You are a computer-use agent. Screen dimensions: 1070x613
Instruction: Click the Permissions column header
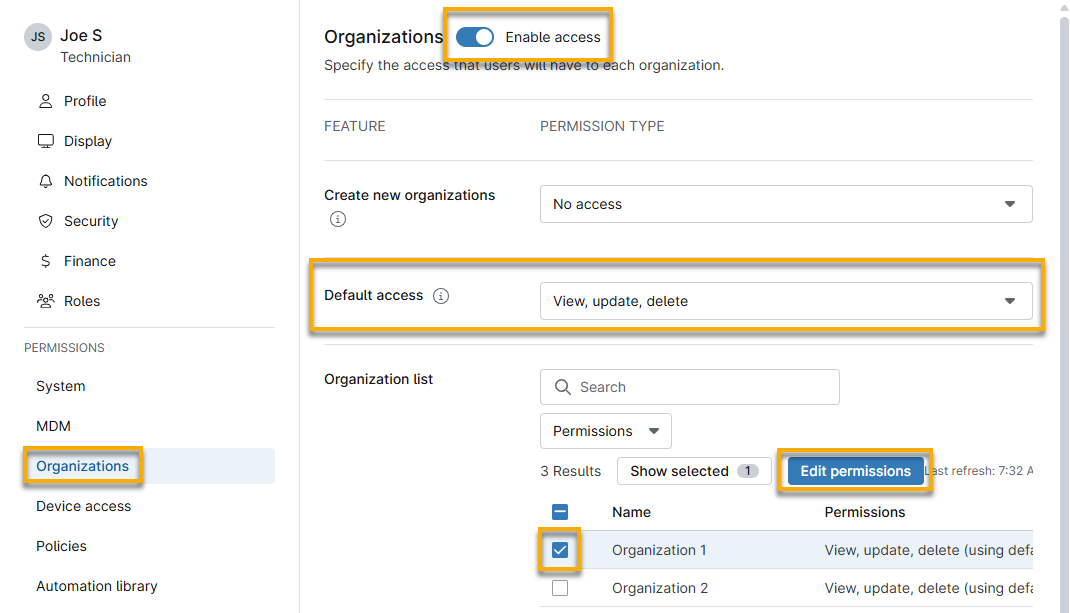(865, 512)
